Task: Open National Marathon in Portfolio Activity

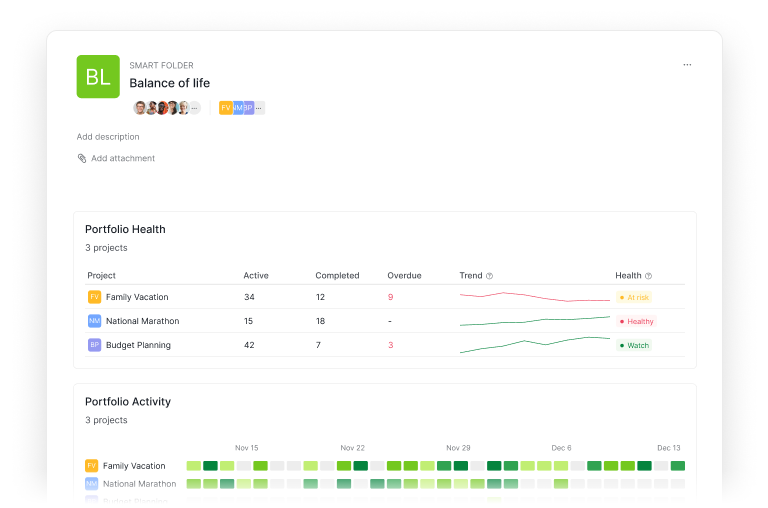Action: [140, 484]
